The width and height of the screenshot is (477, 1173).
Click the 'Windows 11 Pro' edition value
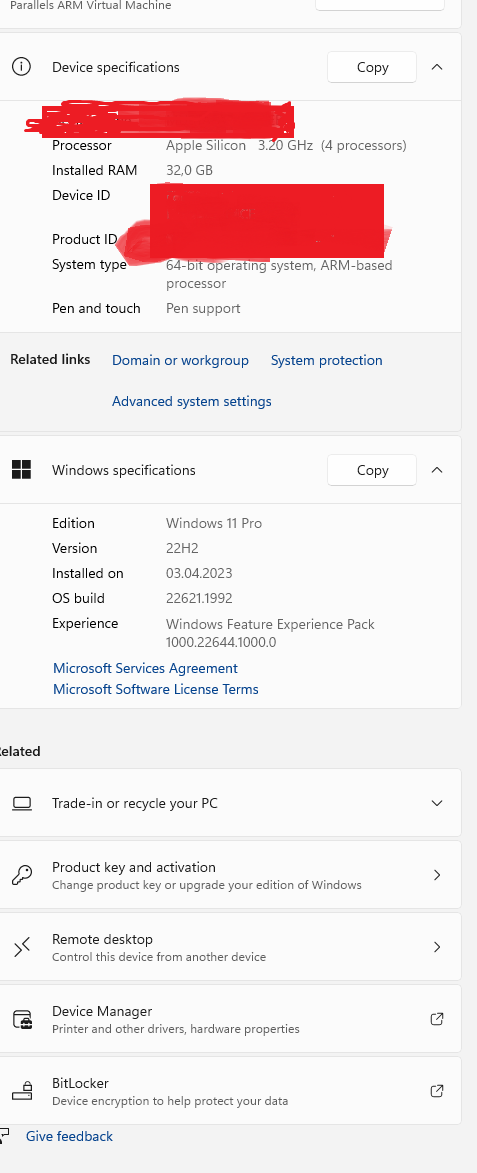tap(214, 523)
